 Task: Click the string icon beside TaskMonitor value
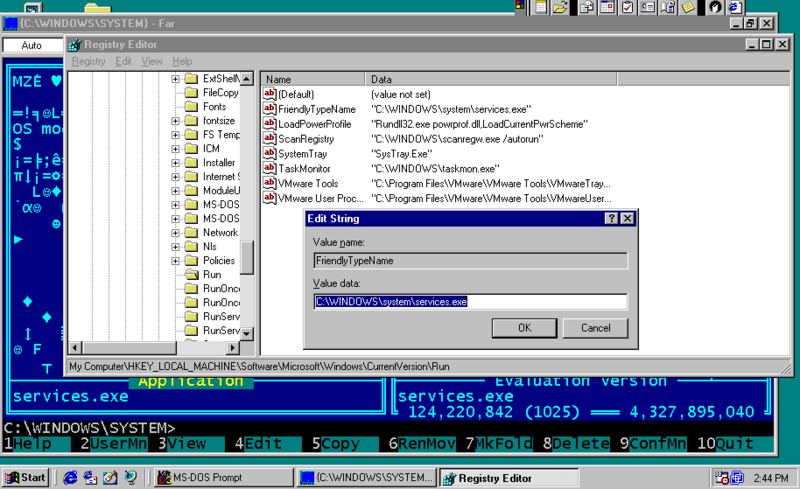click(x=269, y=168)
